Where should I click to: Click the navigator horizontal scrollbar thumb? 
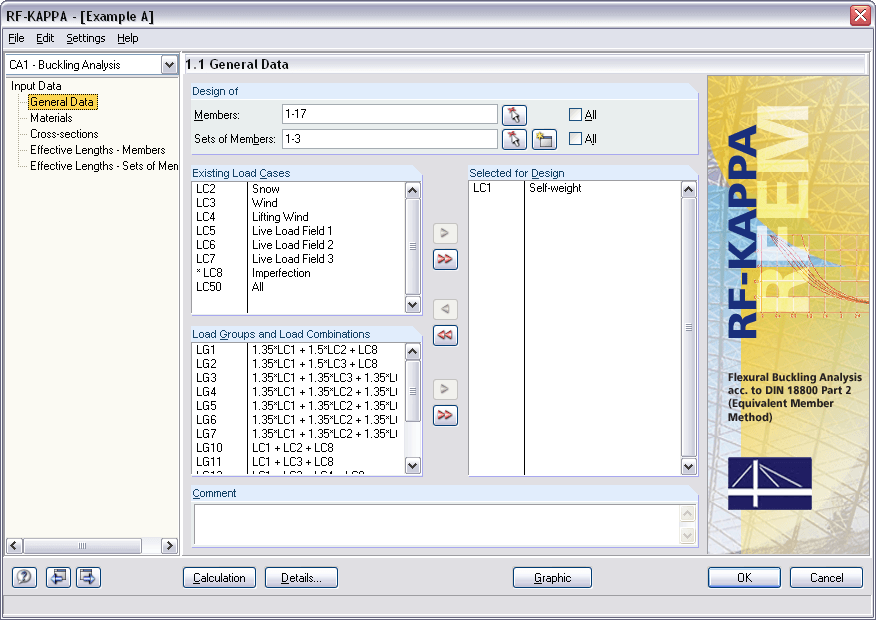(x=82, y=546)
